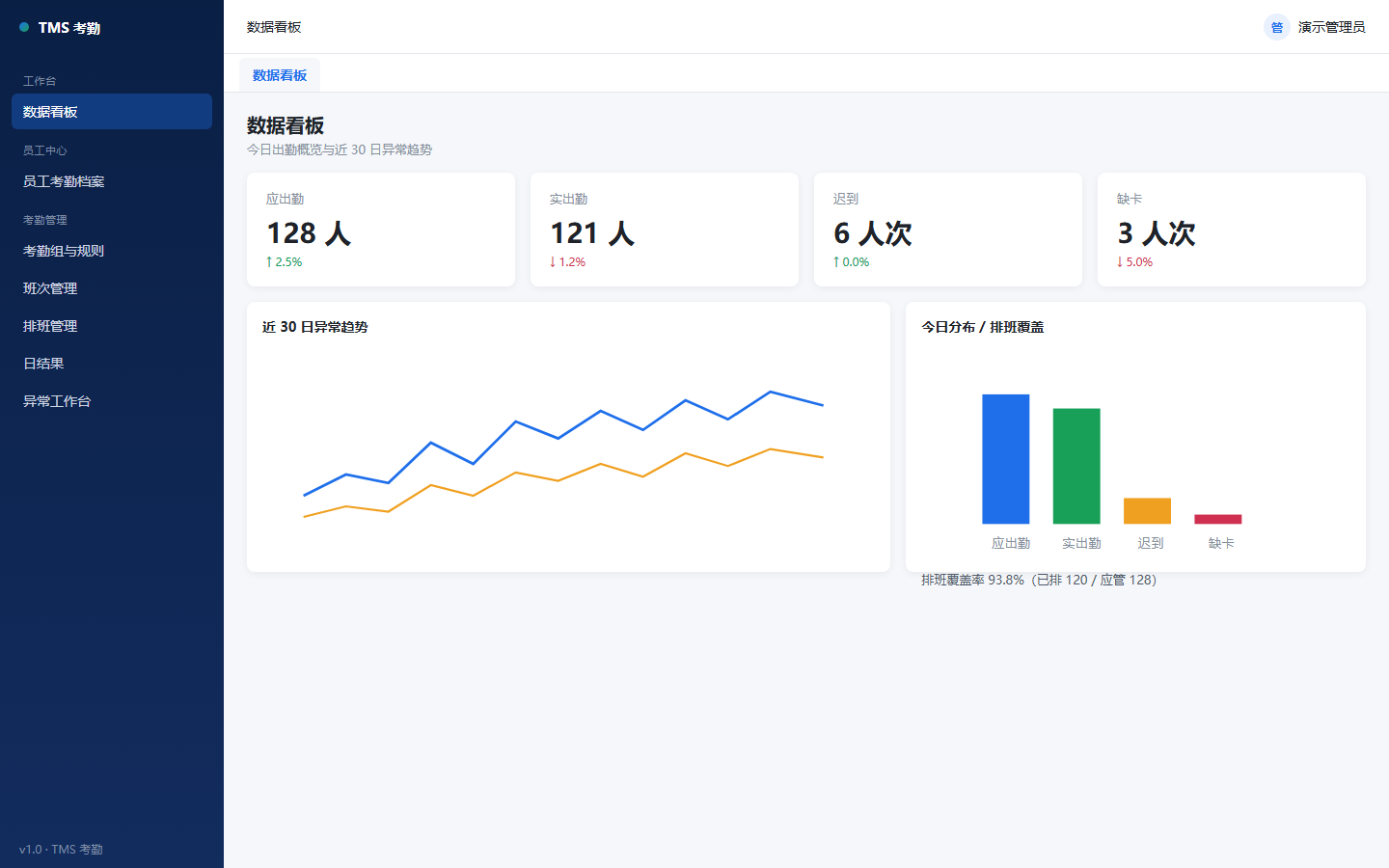This screenshot has width=1389, height=868.
Task: Open 日结果 menu item
Action: [112, 364]
